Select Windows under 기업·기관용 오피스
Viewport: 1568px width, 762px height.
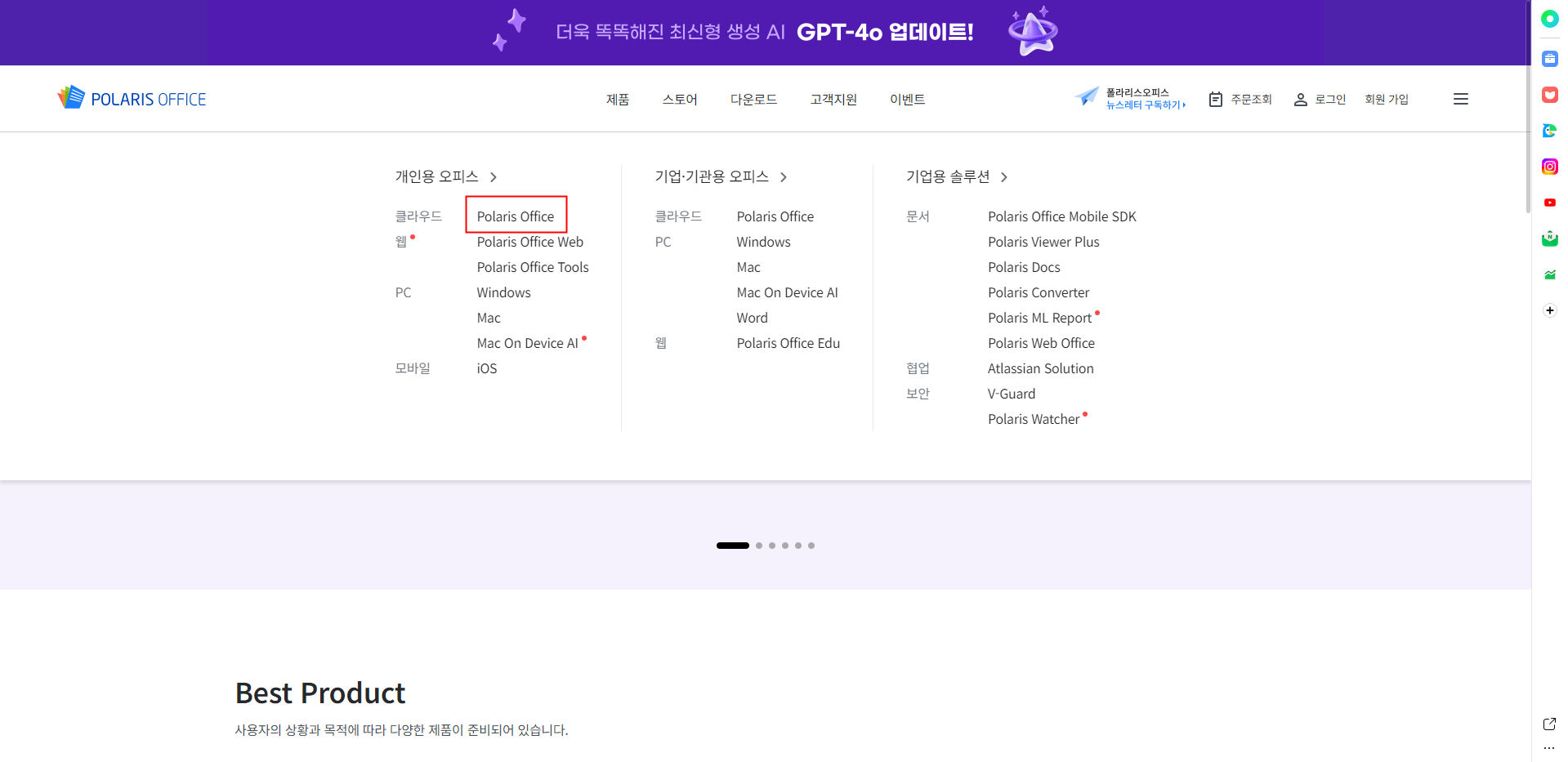pyautogui.click(x=764, y=242)
